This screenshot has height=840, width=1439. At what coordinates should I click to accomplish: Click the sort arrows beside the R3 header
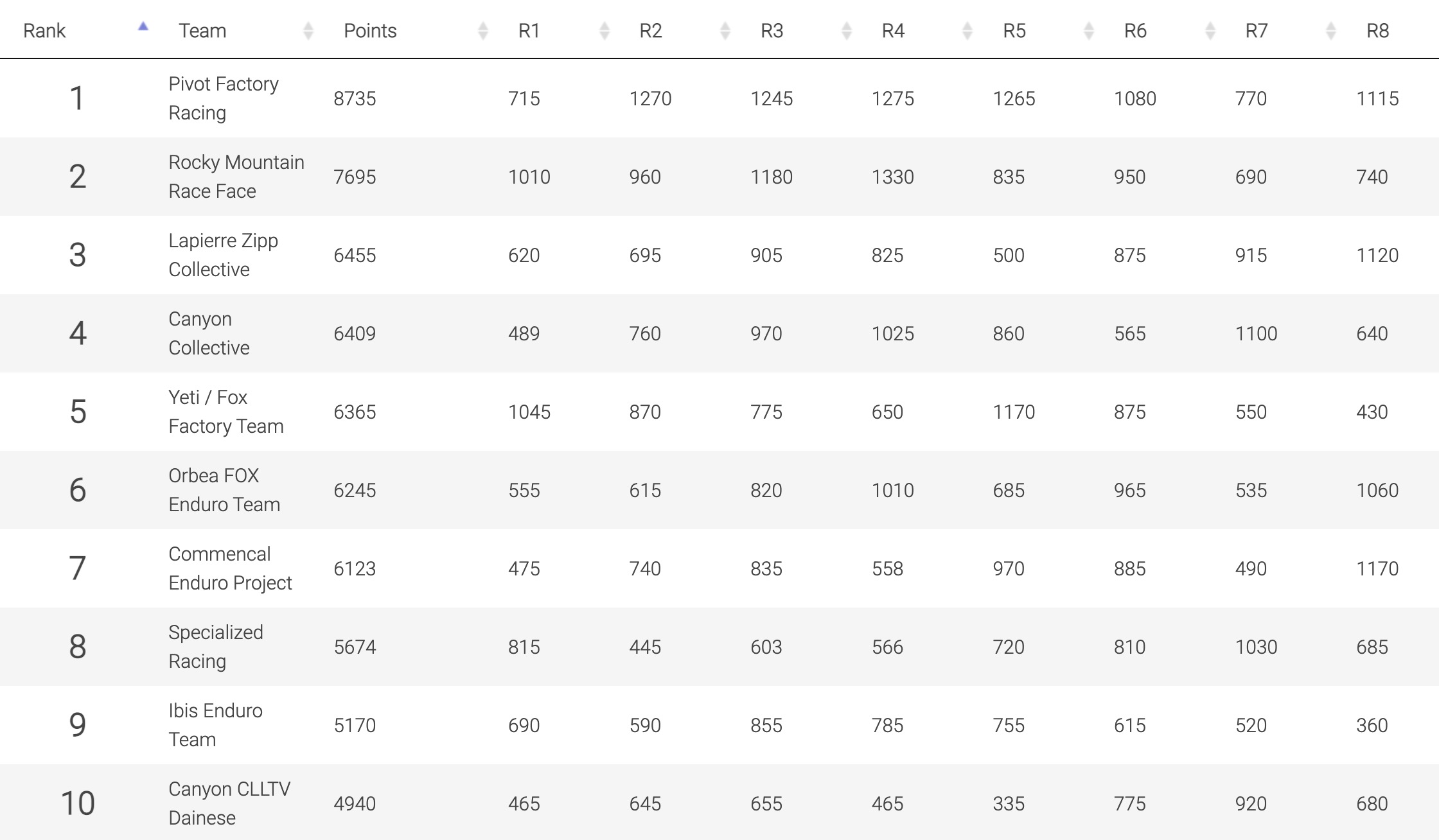847,30
